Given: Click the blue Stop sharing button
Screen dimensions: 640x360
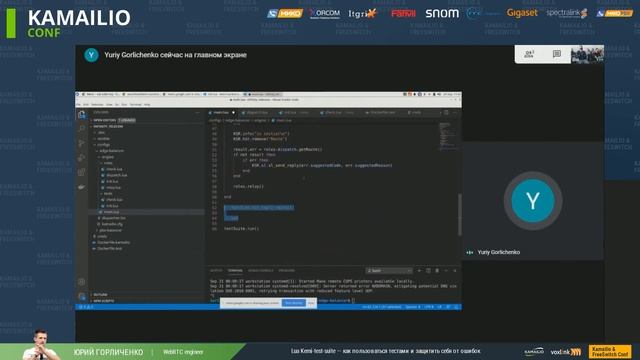Looking at the screenshot, I should [x=294, y=303].
